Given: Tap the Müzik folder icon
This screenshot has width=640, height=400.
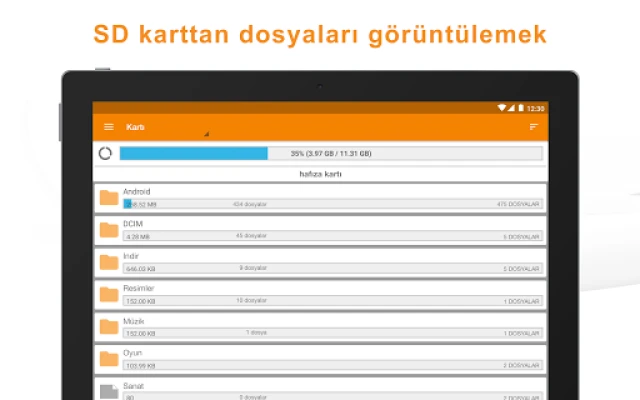Looking at the screenshot, I should 109,326.
